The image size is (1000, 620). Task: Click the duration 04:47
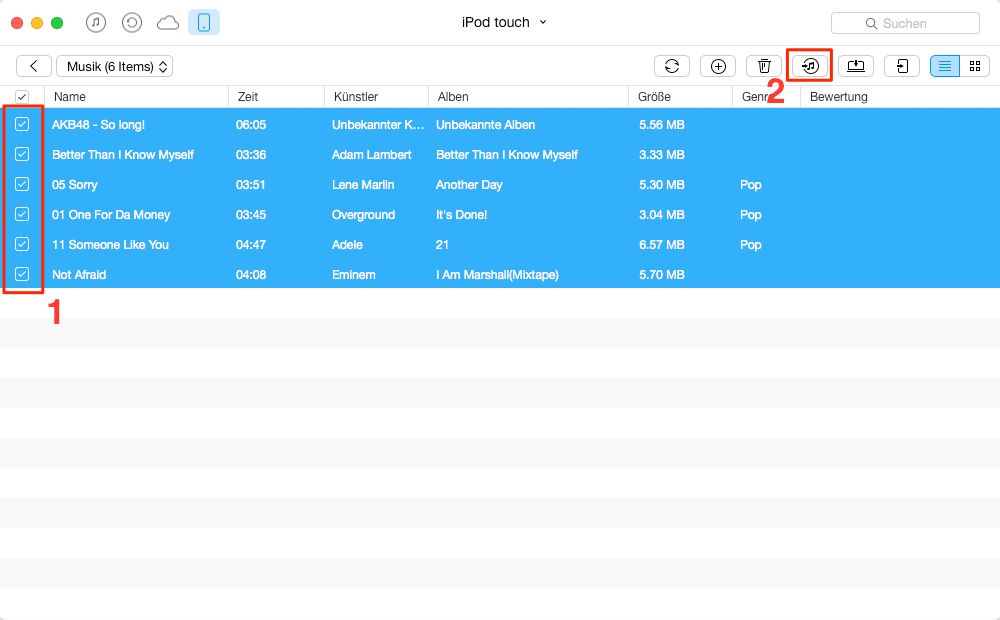pyautogui.click(x=251, y=245)
